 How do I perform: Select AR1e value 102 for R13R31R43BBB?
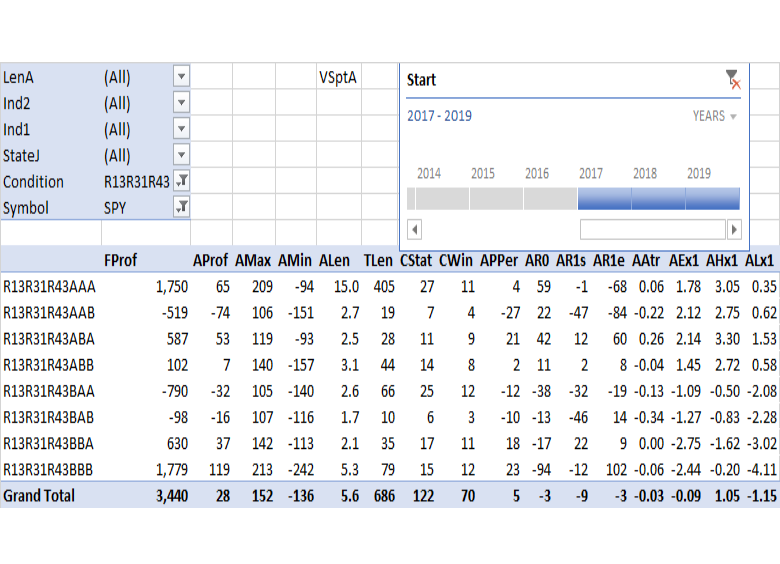(616, 470)
